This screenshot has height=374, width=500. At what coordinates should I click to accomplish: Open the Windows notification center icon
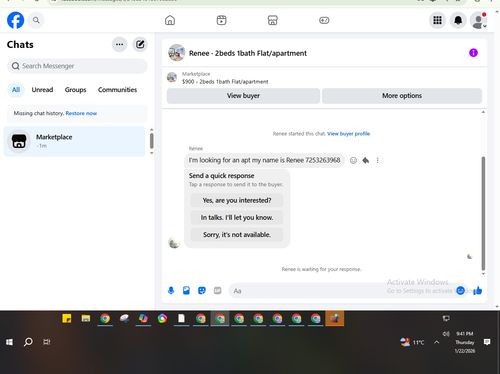click(487, 342)
